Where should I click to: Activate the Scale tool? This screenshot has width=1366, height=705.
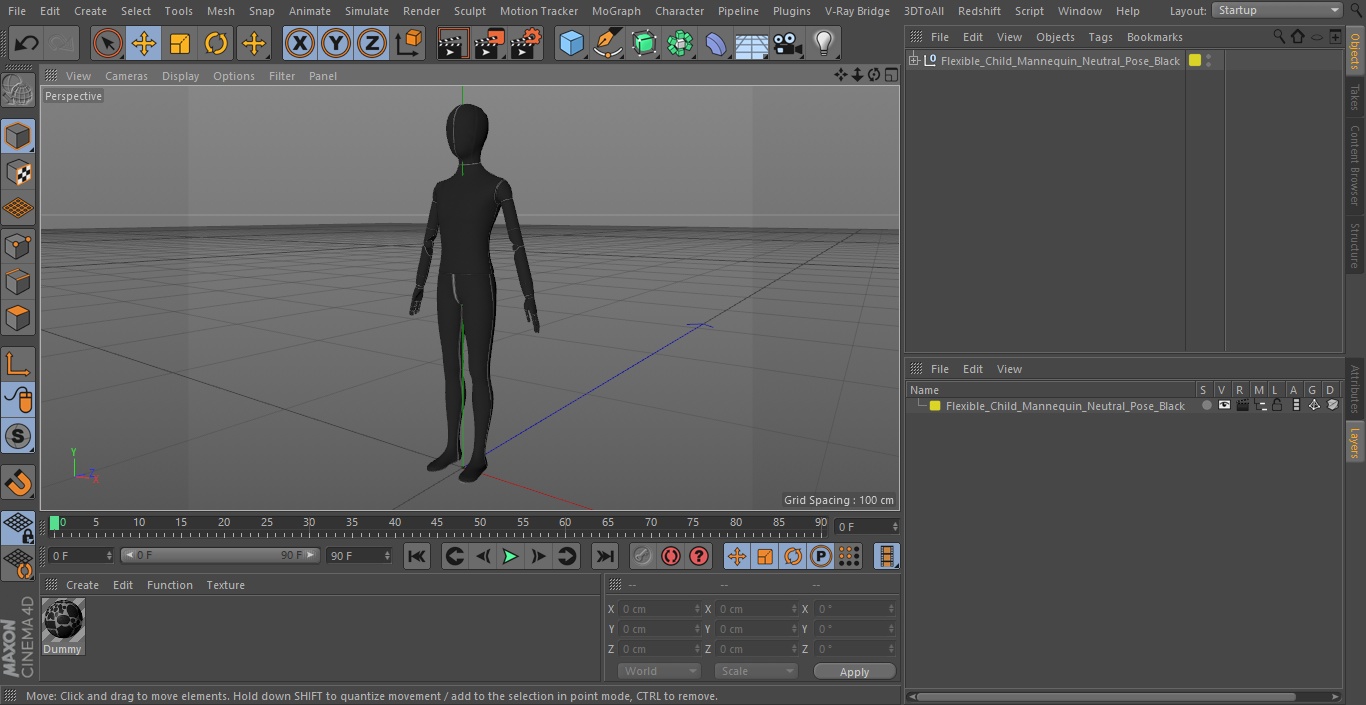tap(179, 43)
